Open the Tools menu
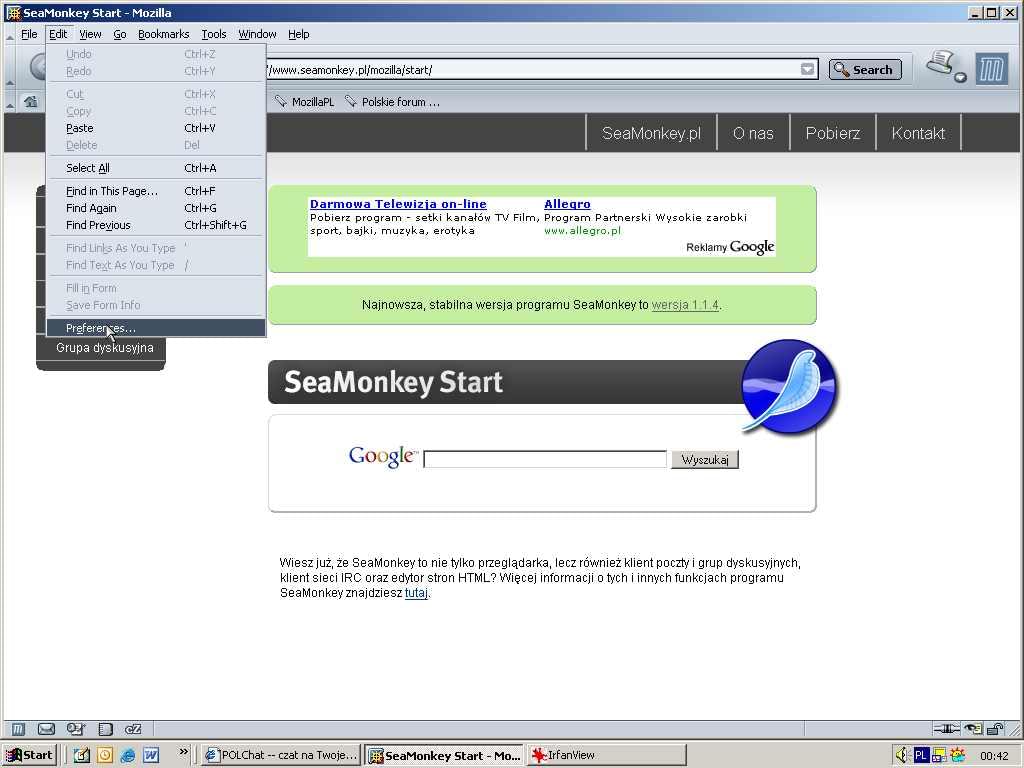 coord(214,34)
